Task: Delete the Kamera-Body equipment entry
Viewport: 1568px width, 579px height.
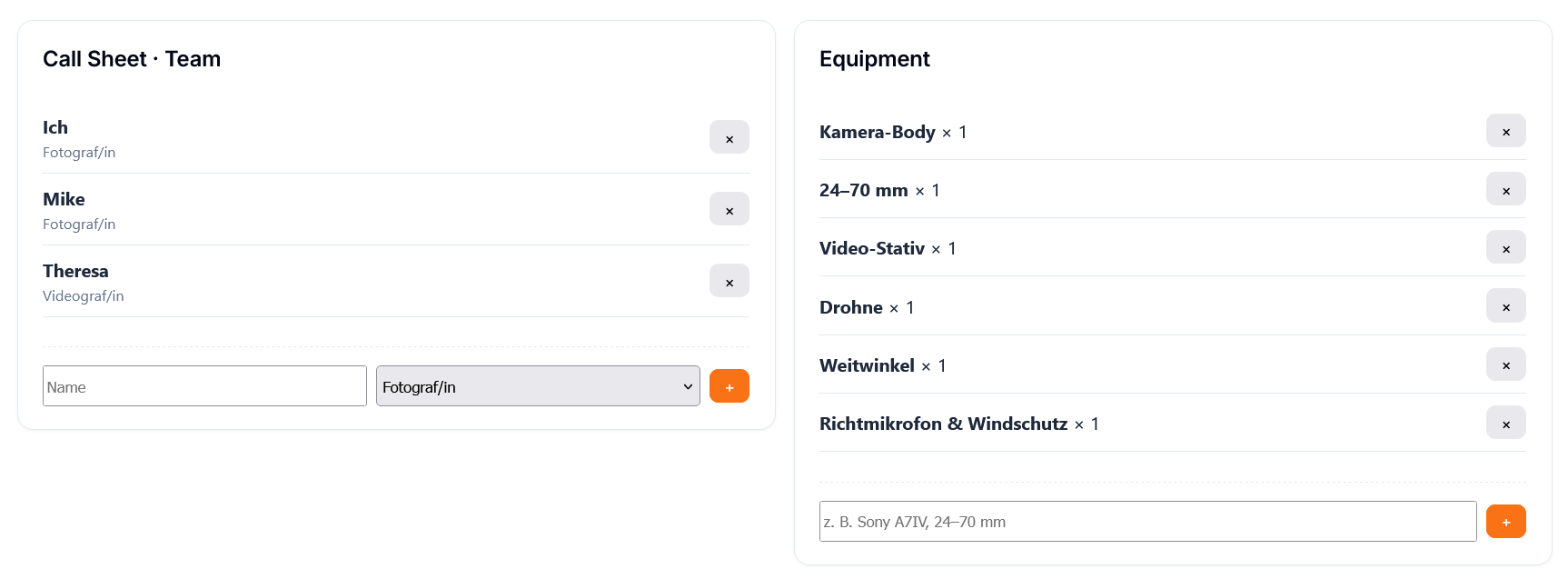Action: click(1505, 131)
